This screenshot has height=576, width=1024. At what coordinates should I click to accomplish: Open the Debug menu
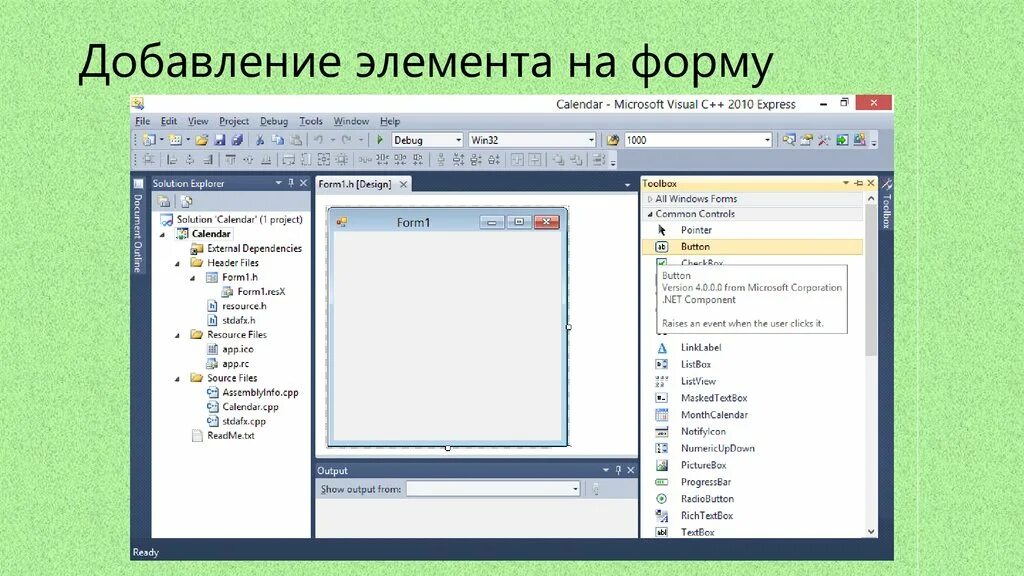[x=274, y=121]
